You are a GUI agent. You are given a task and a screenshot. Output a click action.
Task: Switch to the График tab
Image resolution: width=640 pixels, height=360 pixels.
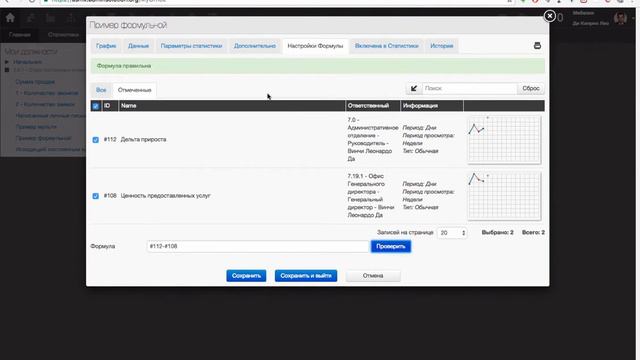tap(106, 46)
